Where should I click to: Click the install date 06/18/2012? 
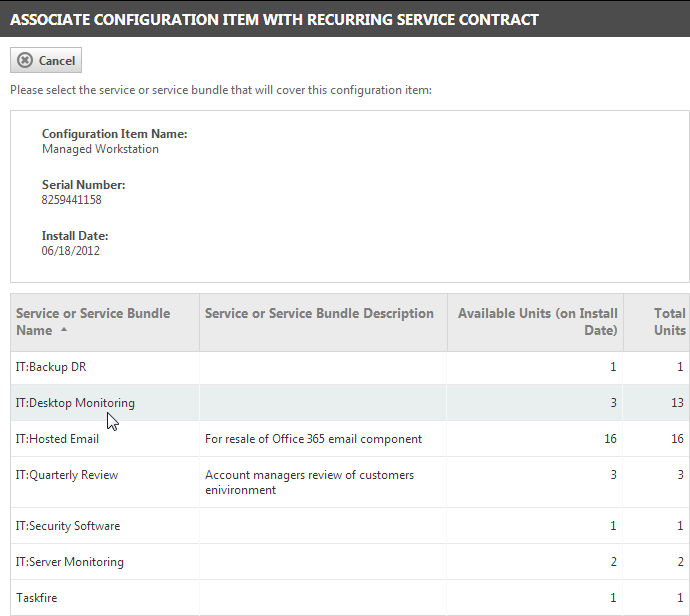71,251
